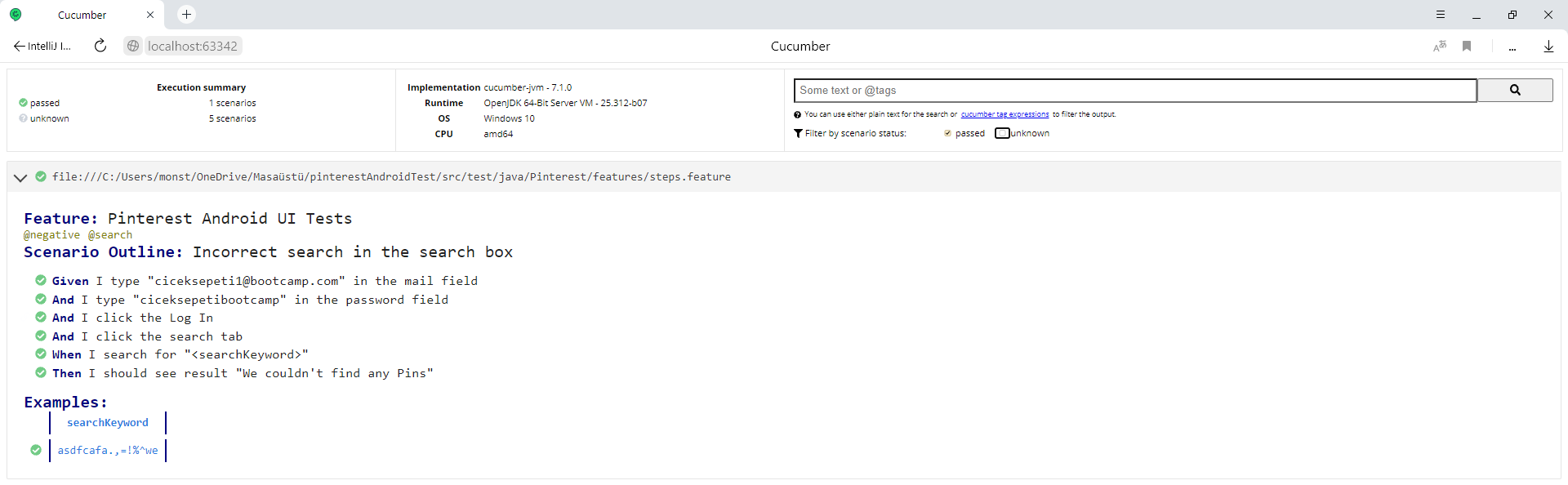Click the green status icon beside steps.feature

[41, 176]
